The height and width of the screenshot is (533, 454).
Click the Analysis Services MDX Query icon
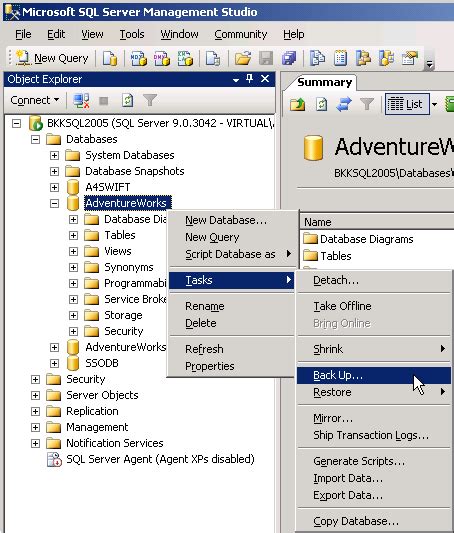click(x=139, y=58)
